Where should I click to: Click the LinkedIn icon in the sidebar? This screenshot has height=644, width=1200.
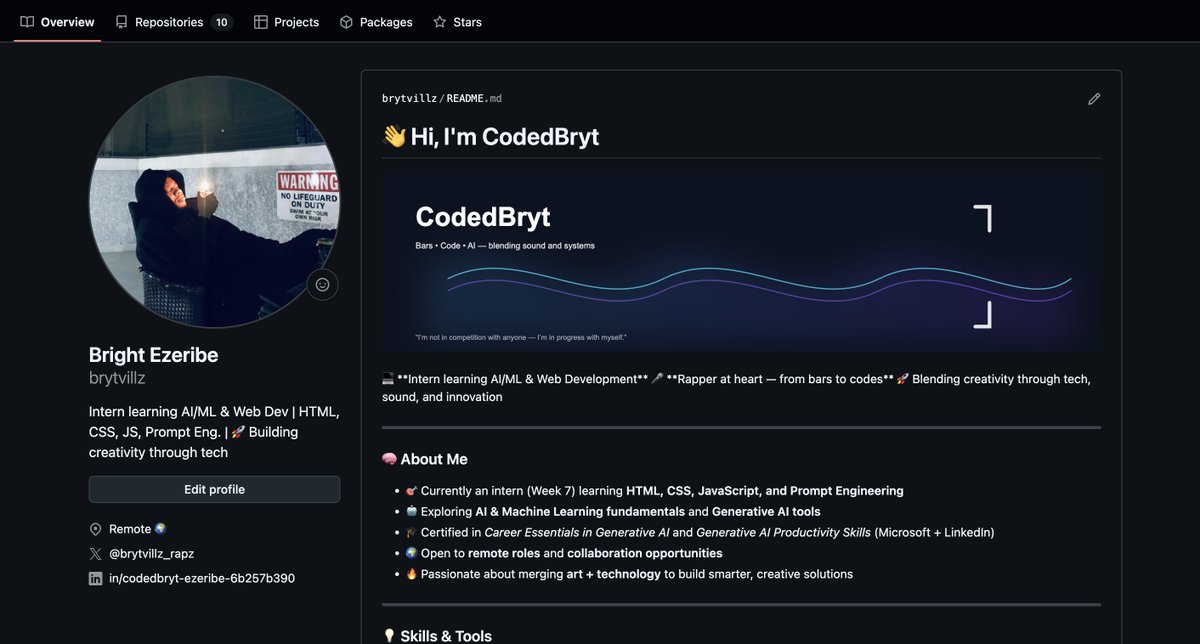click(95, 578)
